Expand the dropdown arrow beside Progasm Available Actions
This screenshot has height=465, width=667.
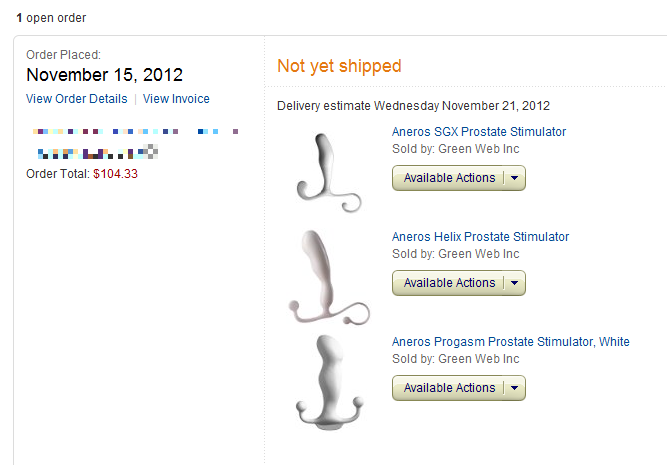pyautogui.click(x=515, y=388)
